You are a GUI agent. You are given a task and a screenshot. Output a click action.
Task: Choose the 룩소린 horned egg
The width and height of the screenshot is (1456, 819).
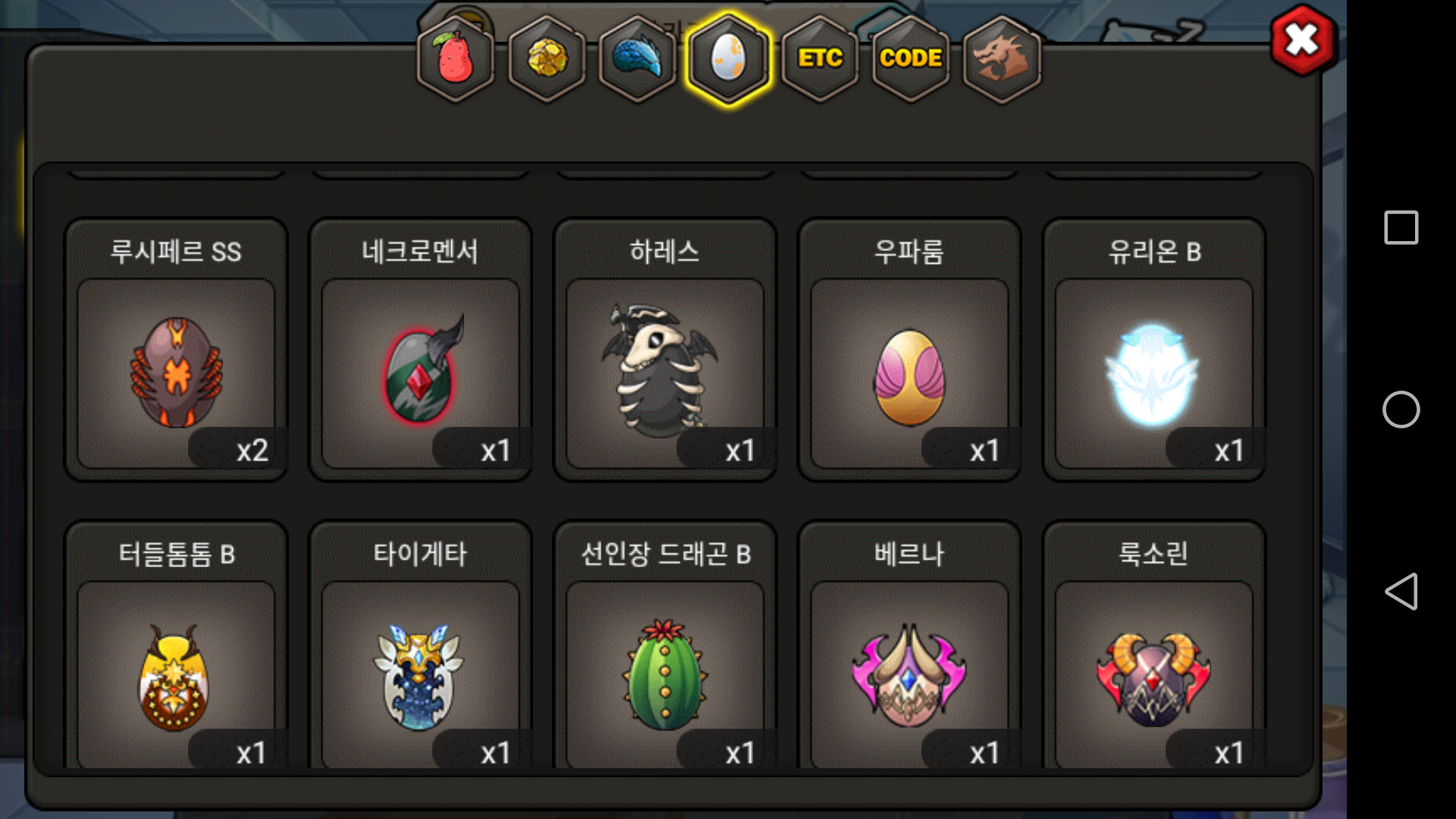[1154, 645]
